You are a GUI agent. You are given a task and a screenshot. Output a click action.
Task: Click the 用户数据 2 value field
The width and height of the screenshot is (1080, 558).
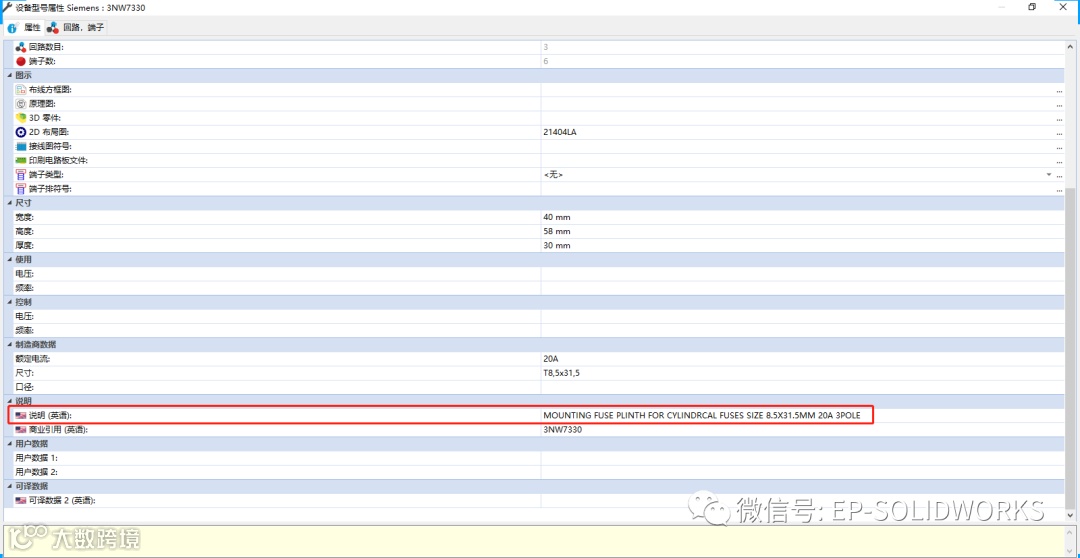tap(802, 472)
